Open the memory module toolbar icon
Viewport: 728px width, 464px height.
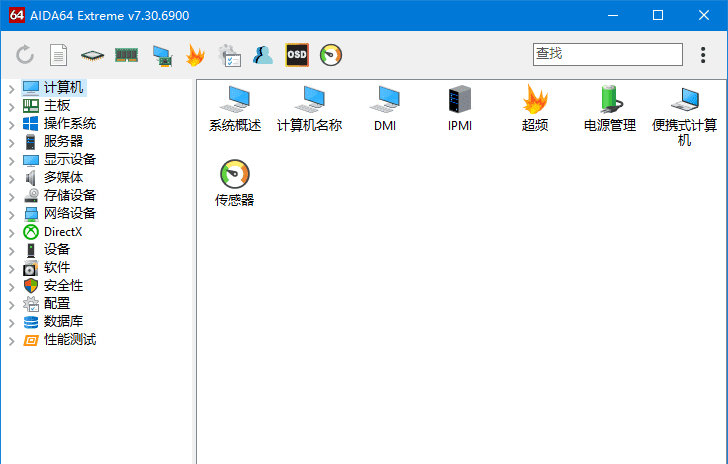(126, 55)
